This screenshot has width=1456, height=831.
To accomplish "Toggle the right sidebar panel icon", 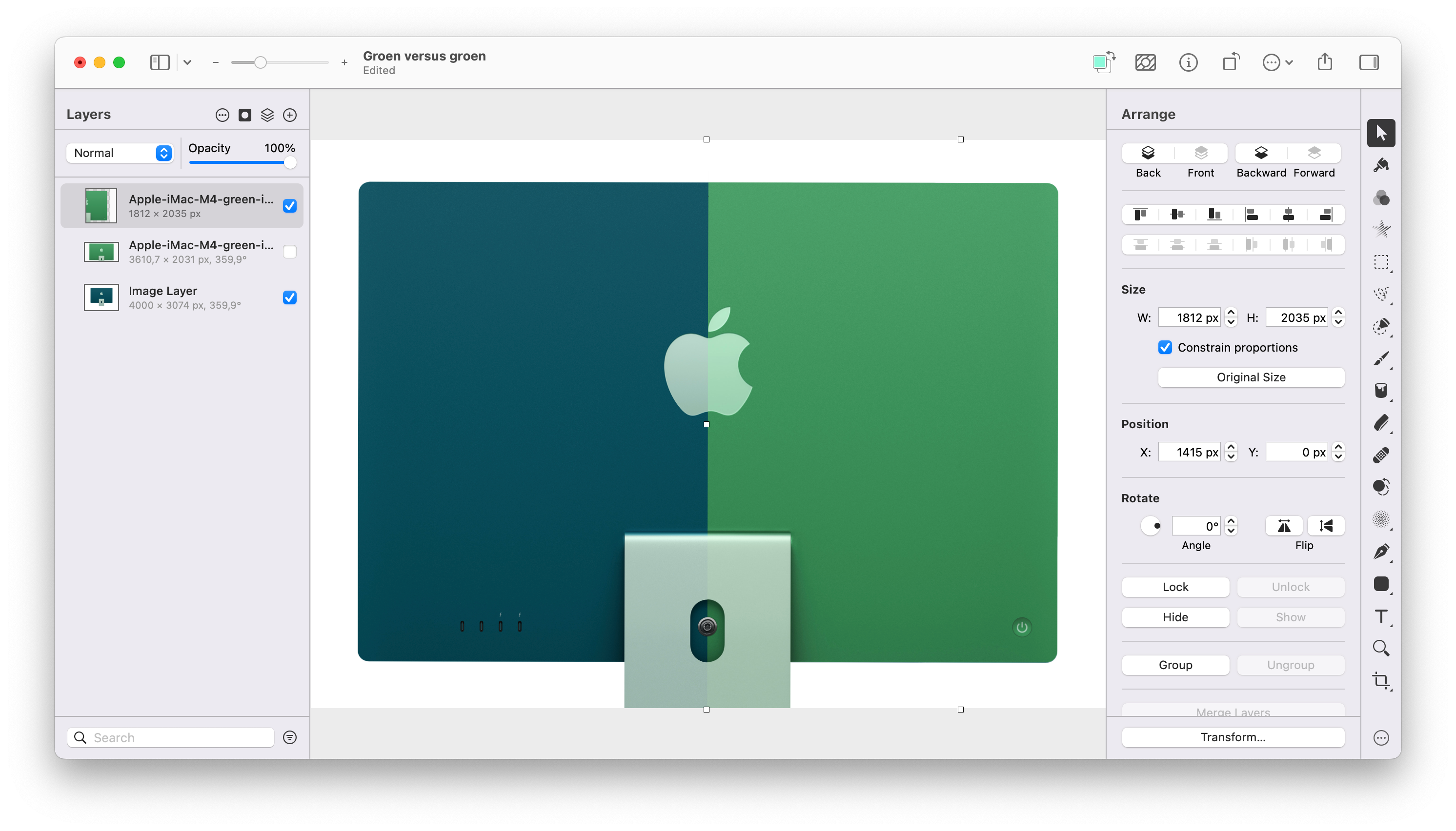I will (x=1369, y=62).
